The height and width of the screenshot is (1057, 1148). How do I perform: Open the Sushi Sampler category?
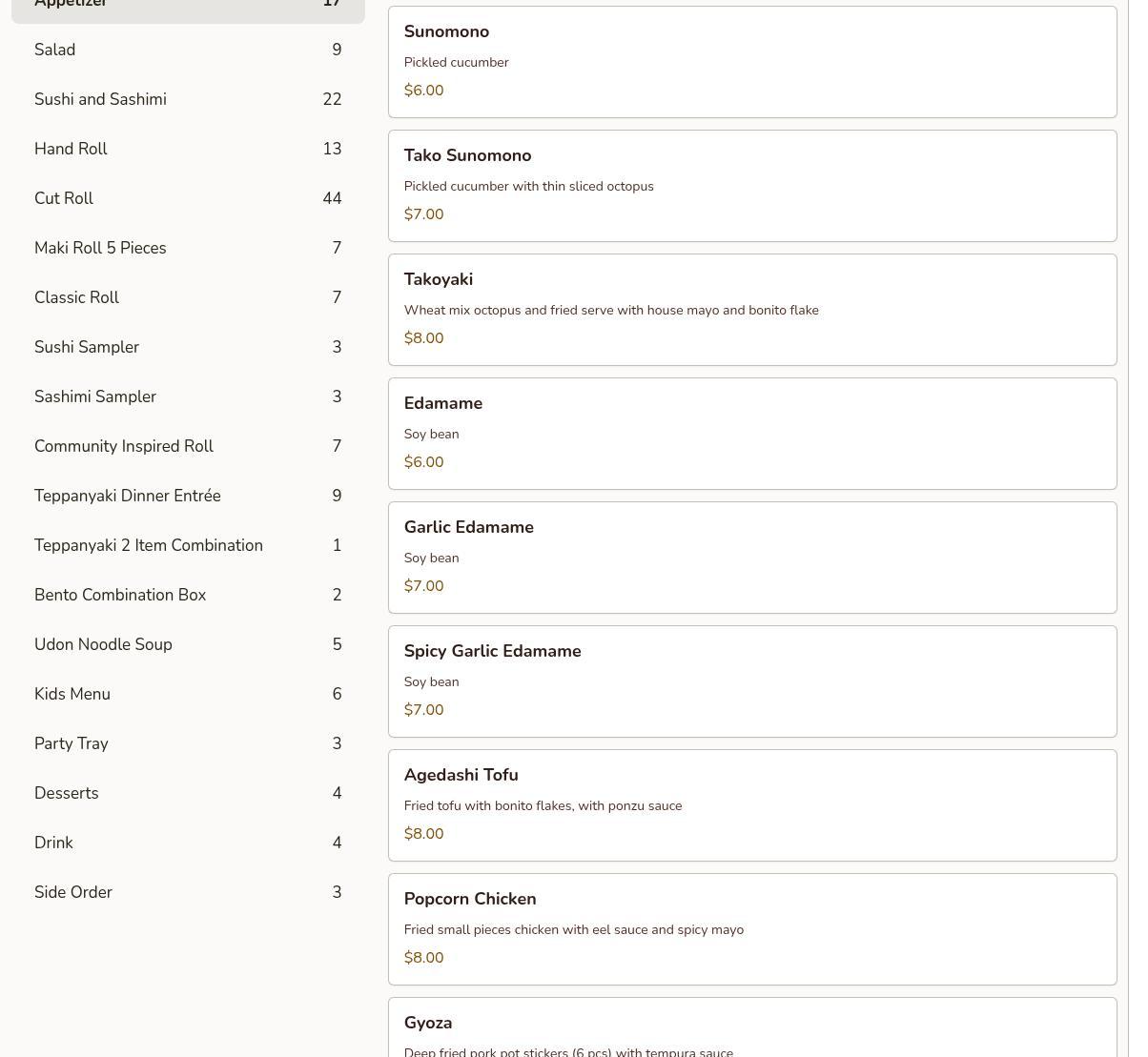pos(188,347)
